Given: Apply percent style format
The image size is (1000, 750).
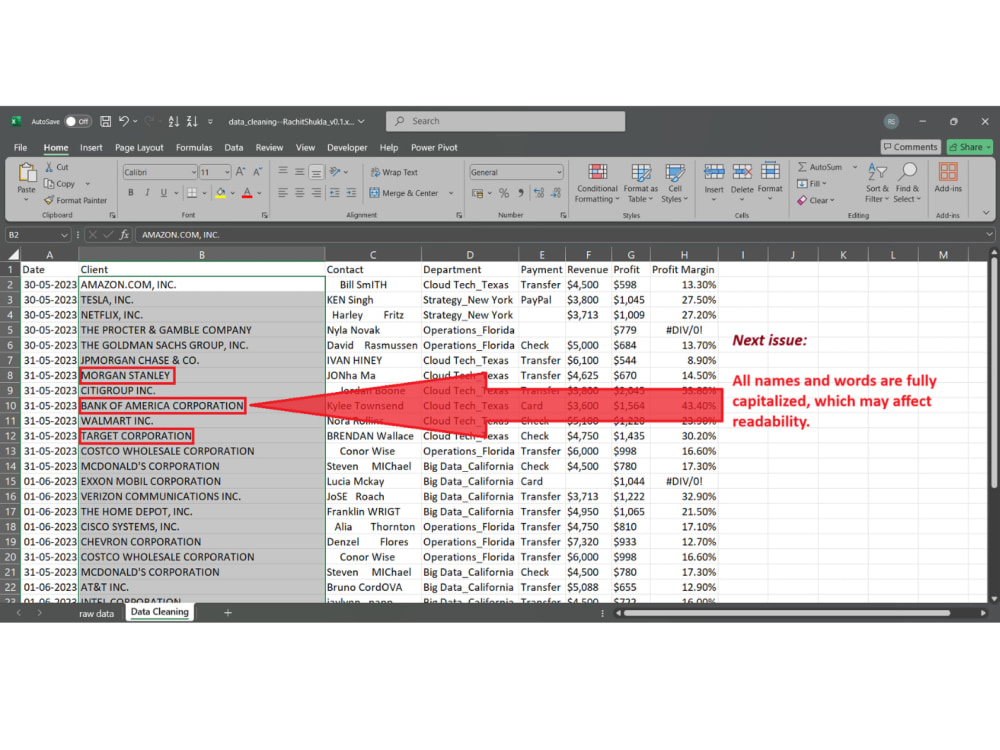Looking at the screenshot, I should [x=504, y=193].
